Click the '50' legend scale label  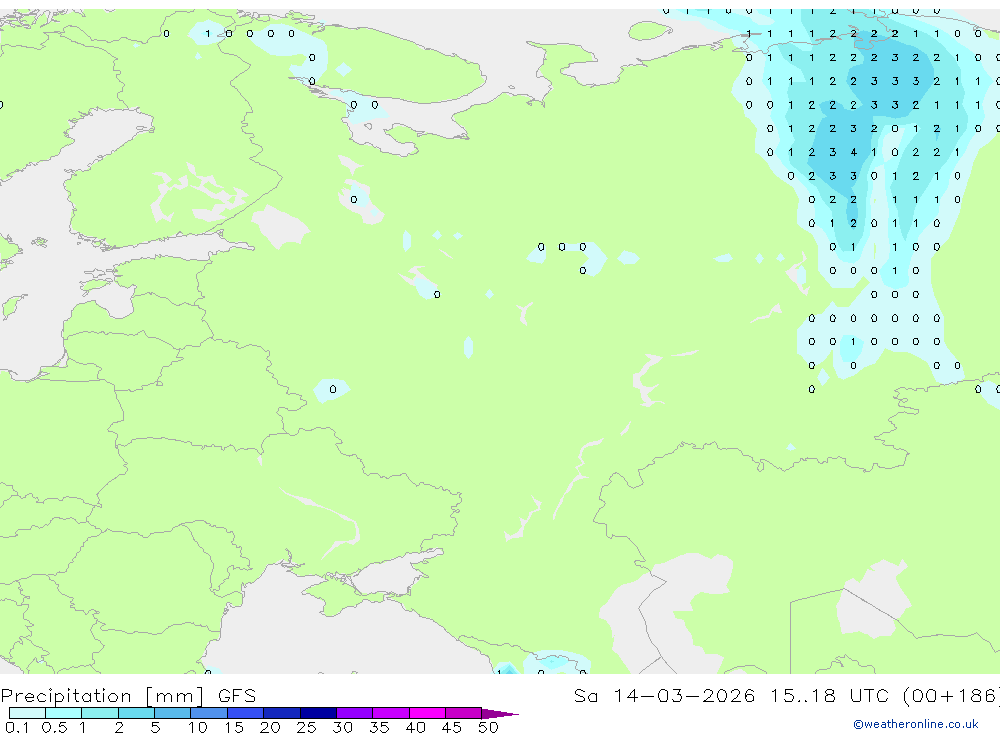(488, 727)
